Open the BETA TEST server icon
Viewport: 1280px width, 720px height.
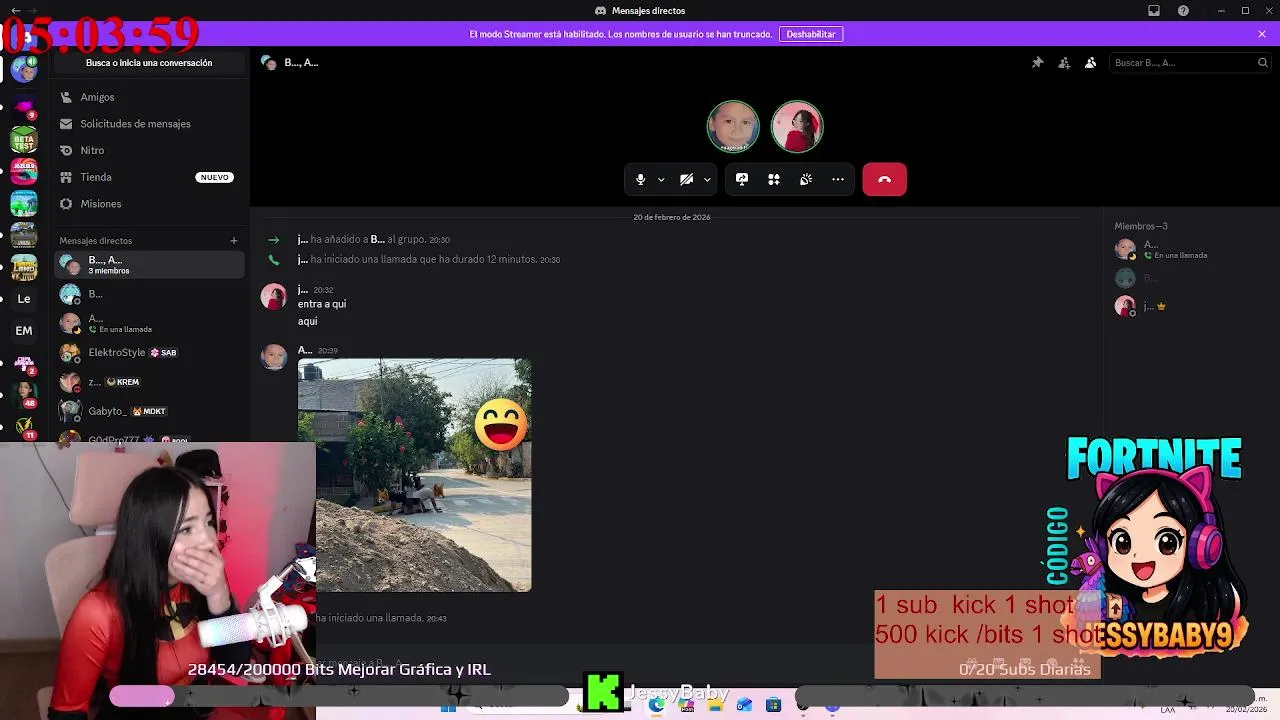[x=24, y=139]
